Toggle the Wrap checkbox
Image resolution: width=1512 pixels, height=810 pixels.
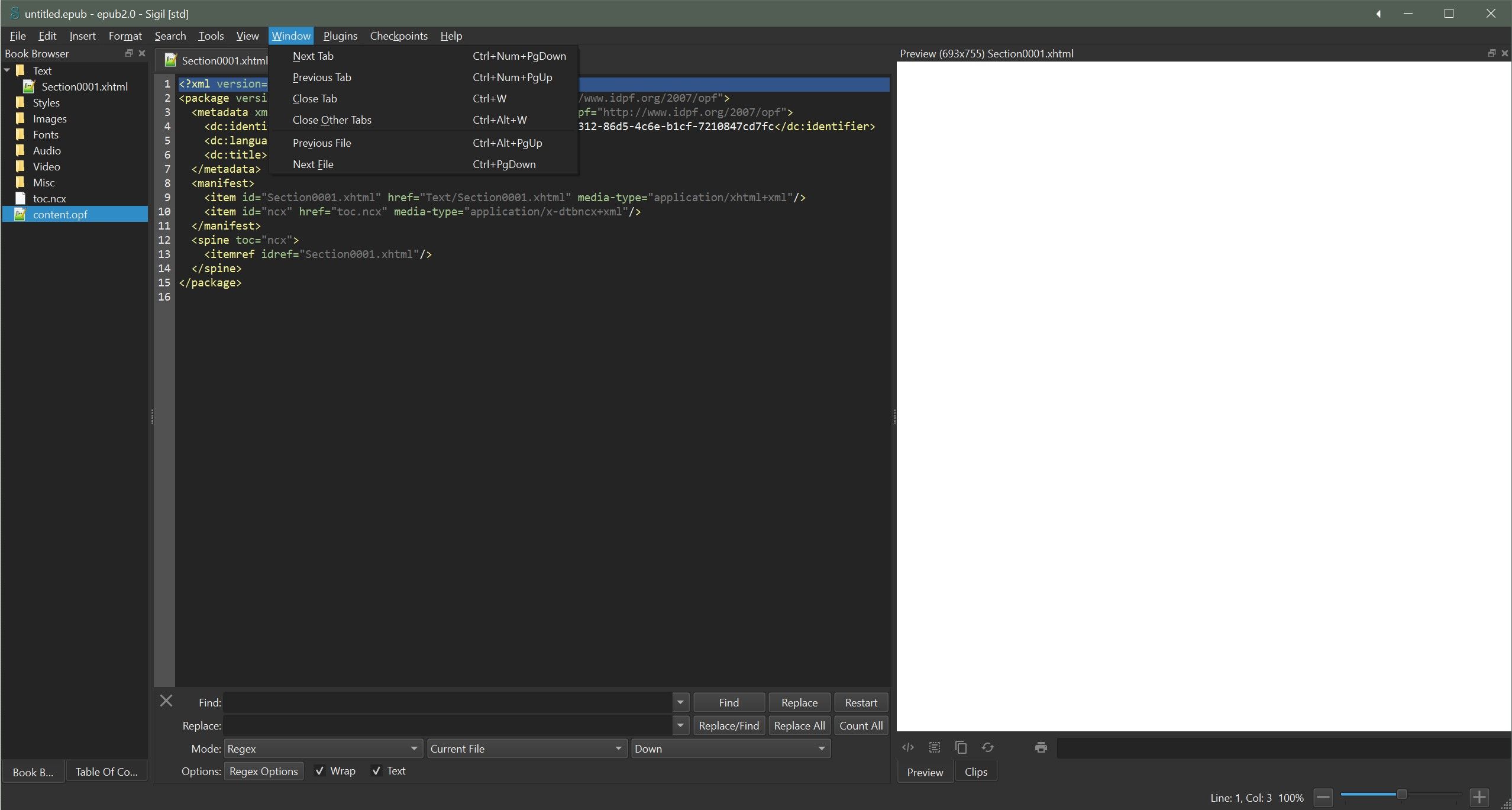[319, 770]
